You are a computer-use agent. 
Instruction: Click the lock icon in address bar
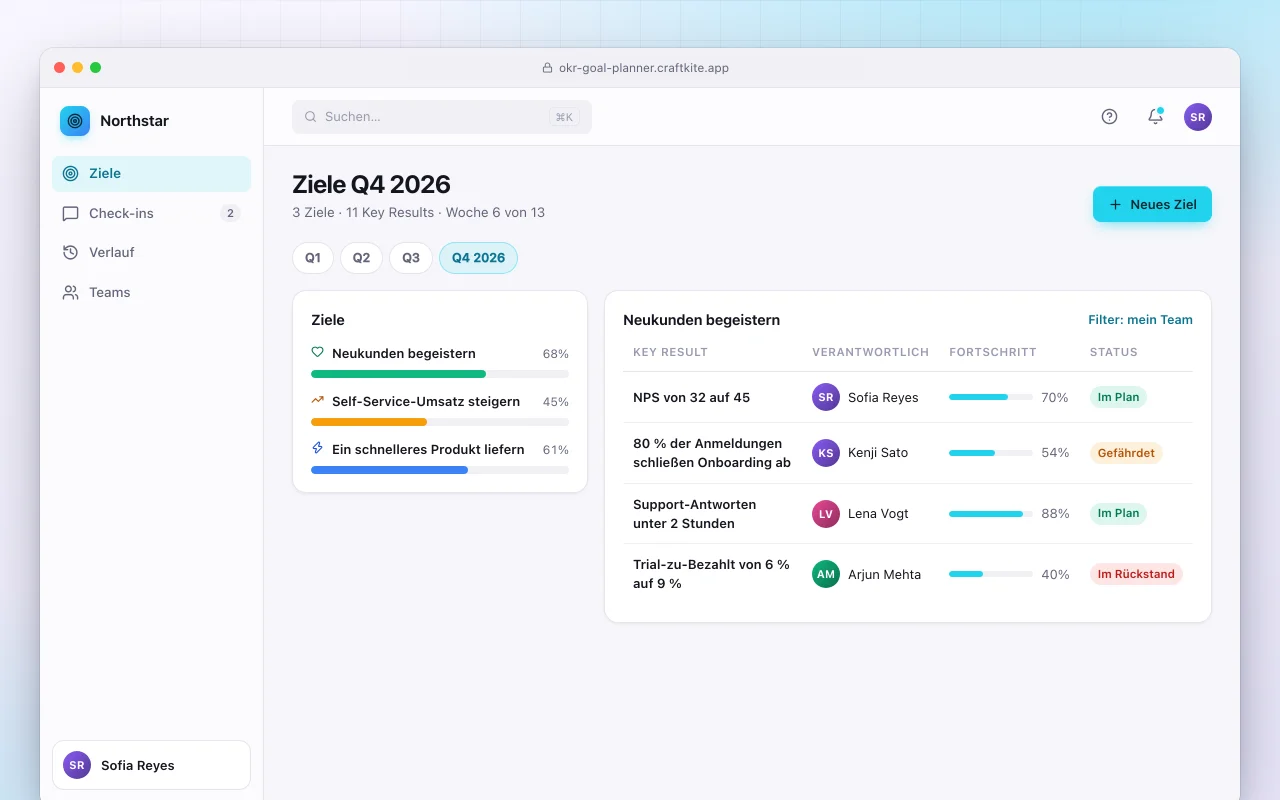(x=547, y=68)
